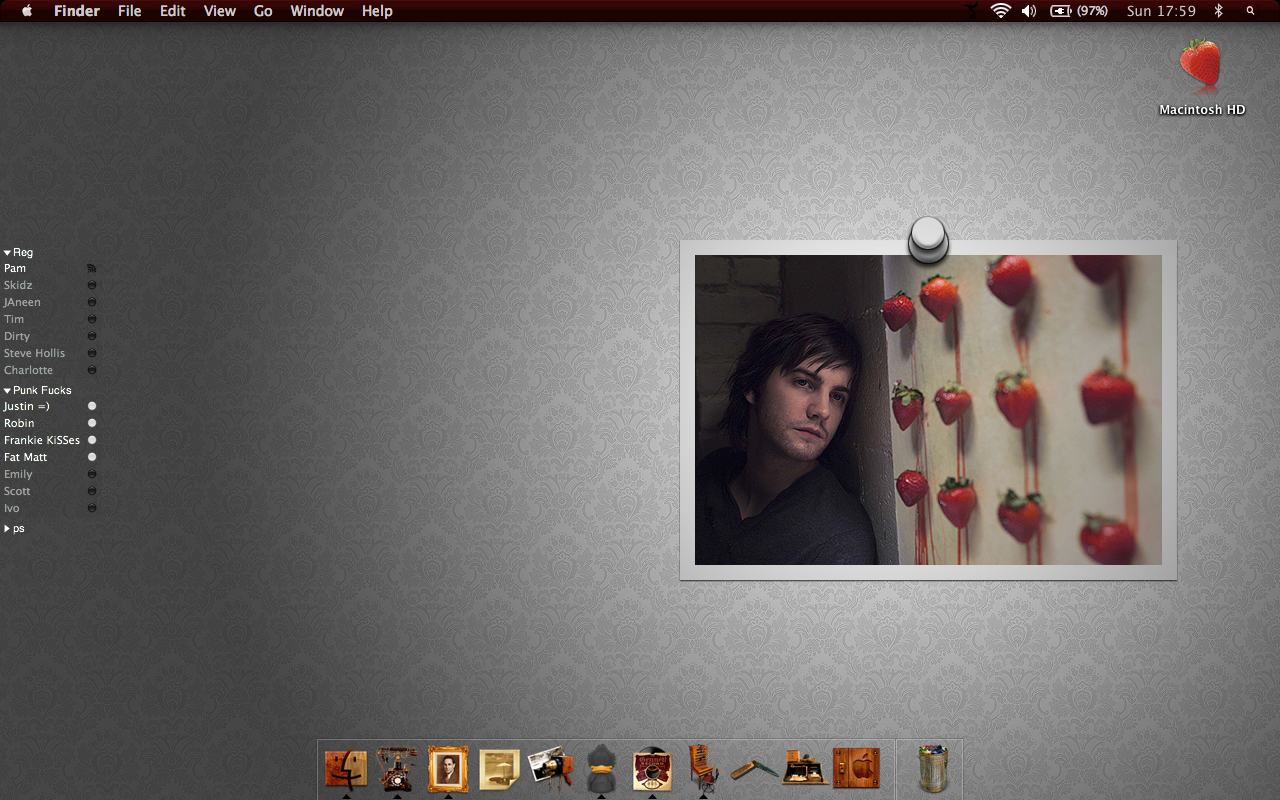Select contact Emily
The image size is (1280, 800).
tap(18, 474)
